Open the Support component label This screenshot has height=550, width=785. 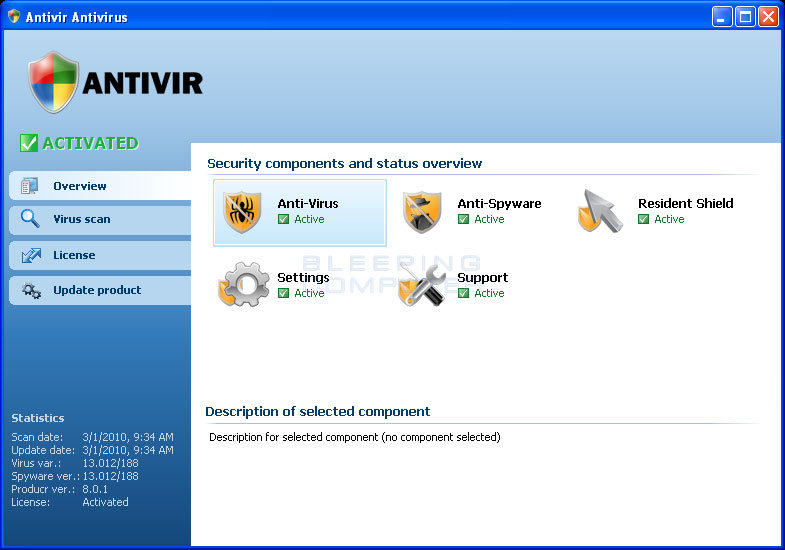483,278
